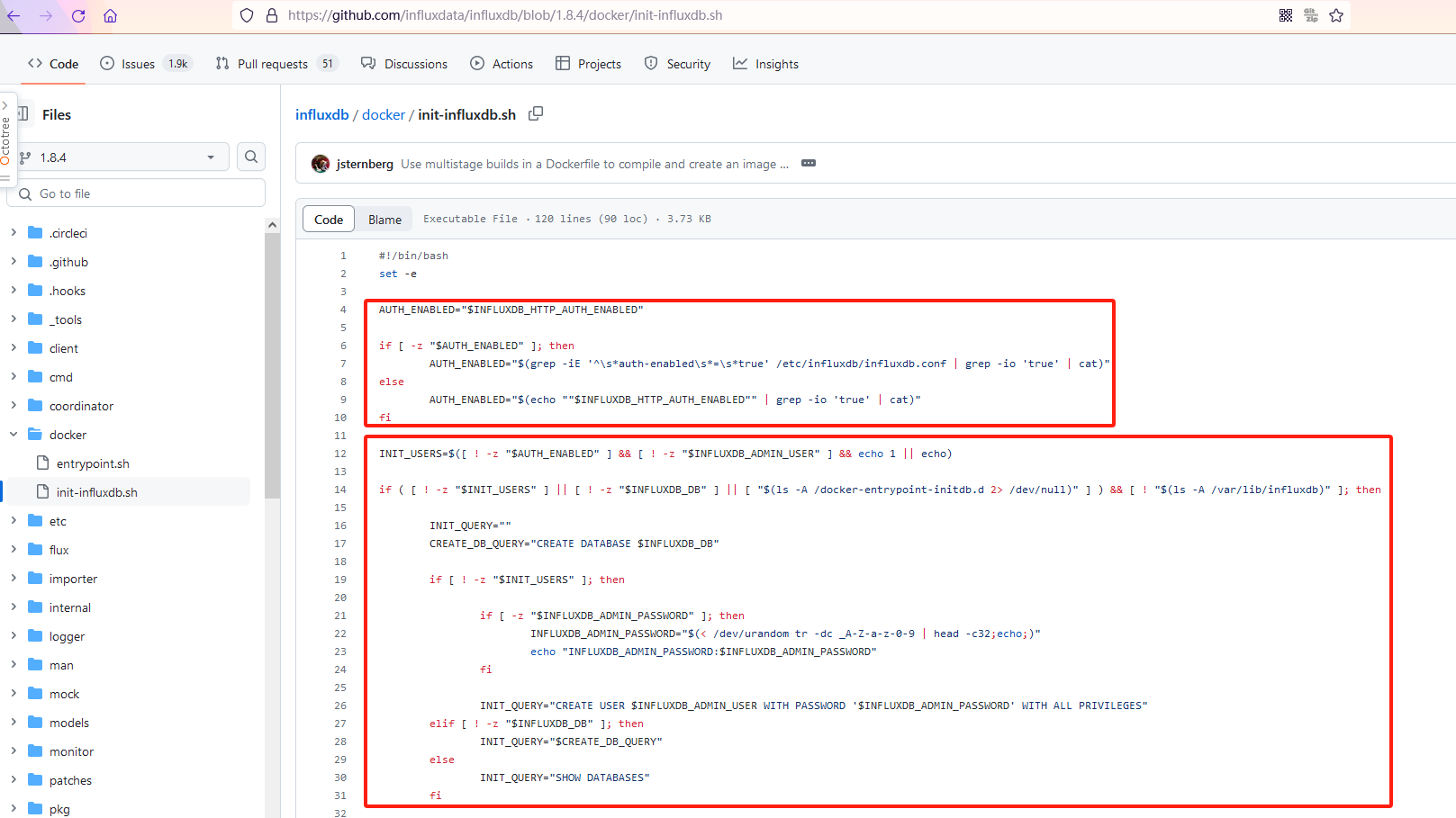This screenshot has width=1456, height=818.
Task: Expand the .circleci folder
Action: click(14, 232)
